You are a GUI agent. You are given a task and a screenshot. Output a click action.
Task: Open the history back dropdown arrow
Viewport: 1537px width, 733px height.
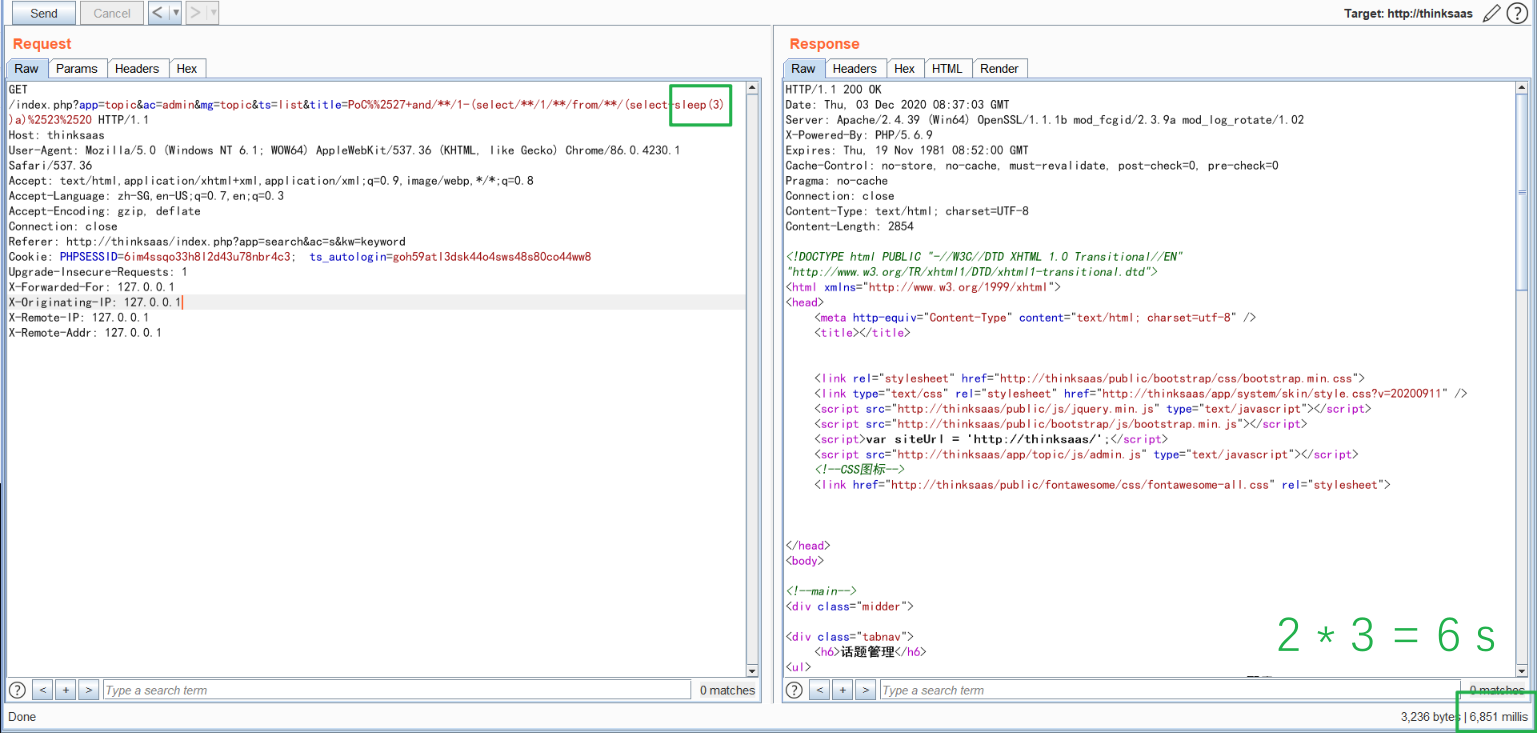176,13
